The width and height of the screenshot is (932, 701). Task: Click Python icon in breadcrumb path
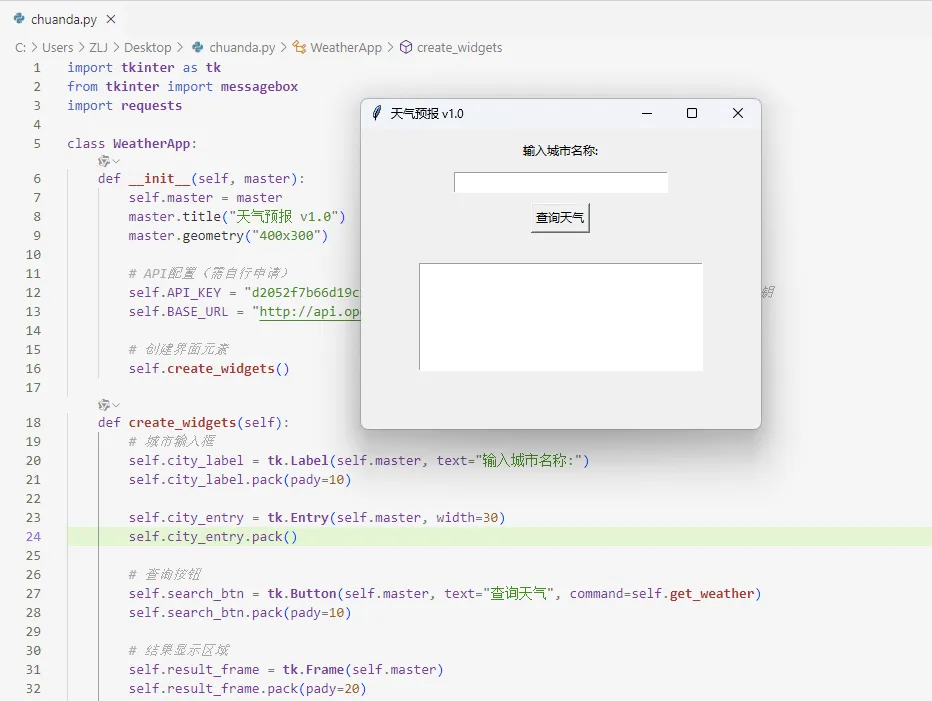pos(197,47)
